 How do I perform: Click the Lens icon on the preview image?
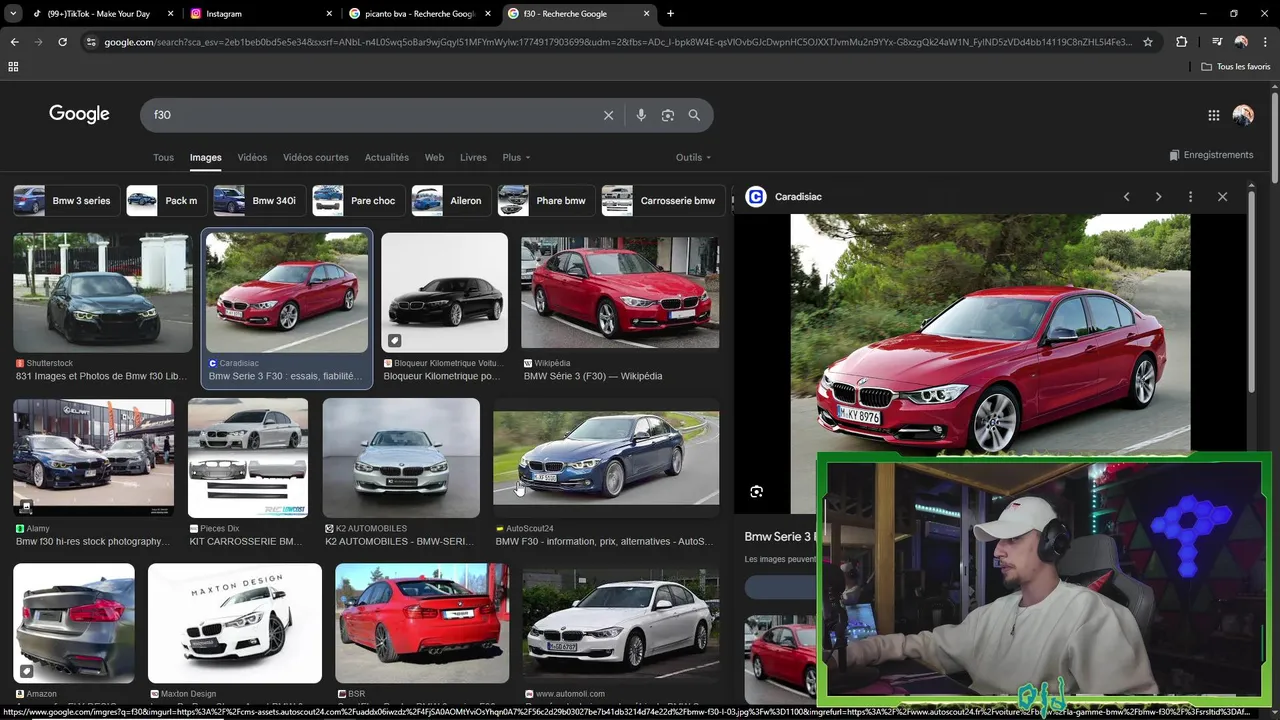tap(757, 491)
